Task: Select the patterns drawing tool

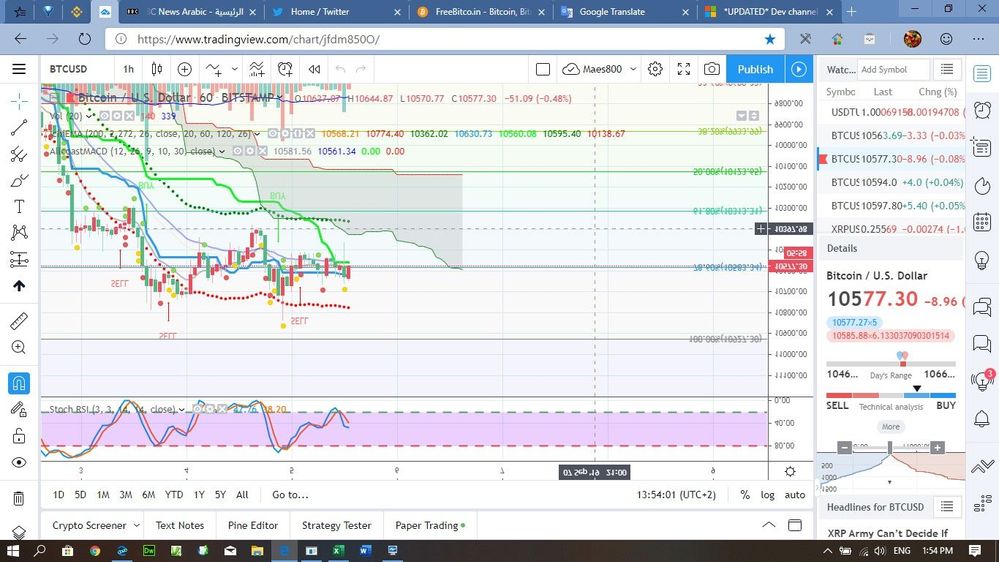Action: [x=19, y=232]
